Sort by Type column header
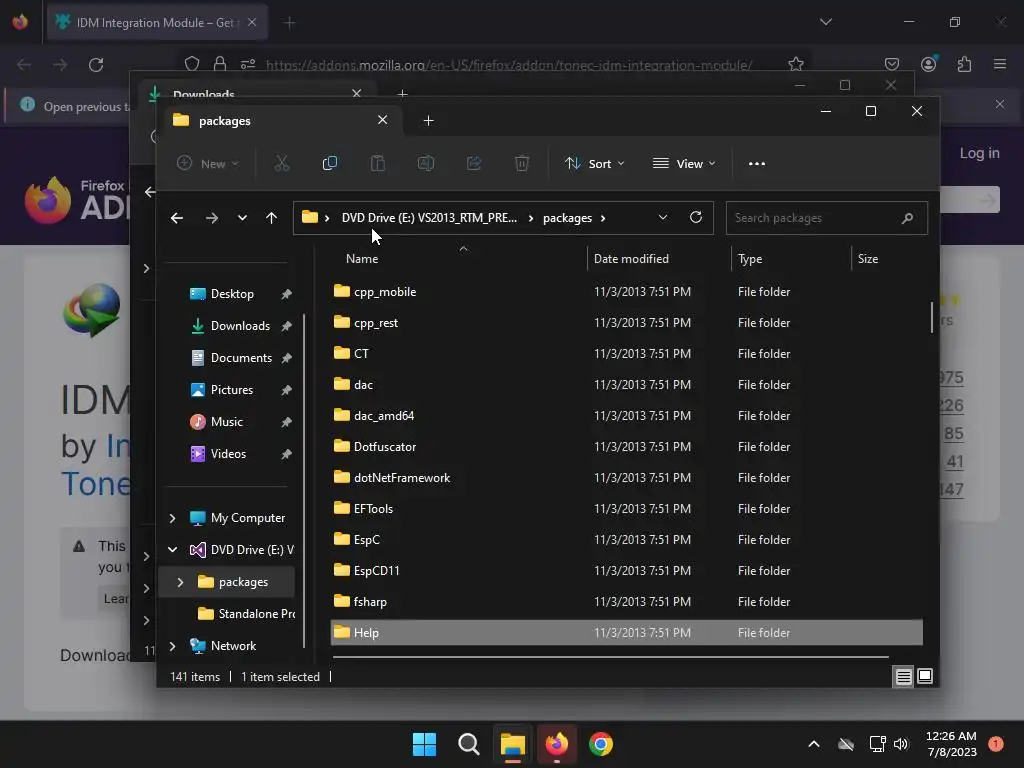1024x768 pixels. [750, 259]
